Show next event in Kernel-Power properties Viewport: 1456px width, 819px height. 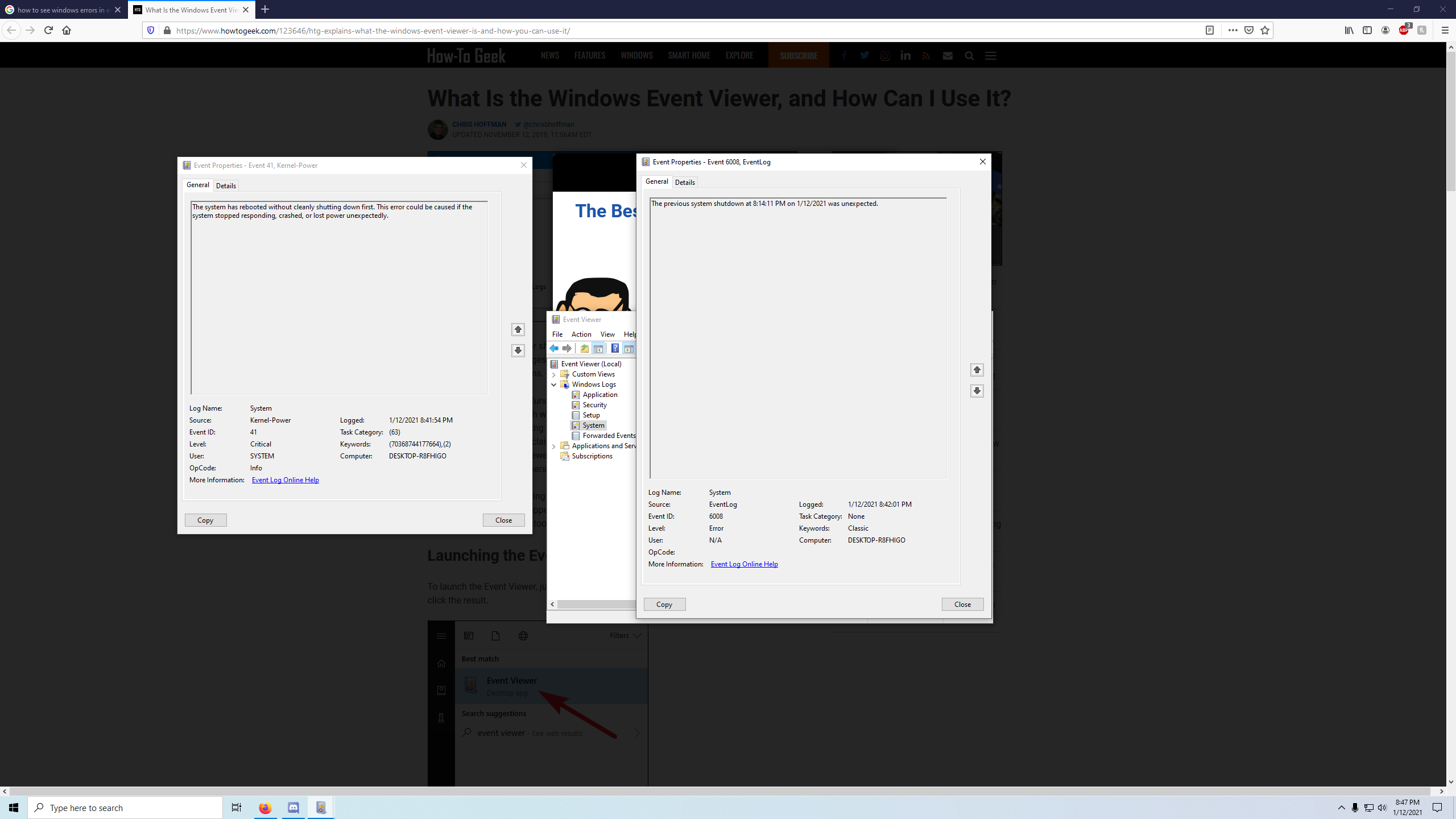[x=518, y=350]
